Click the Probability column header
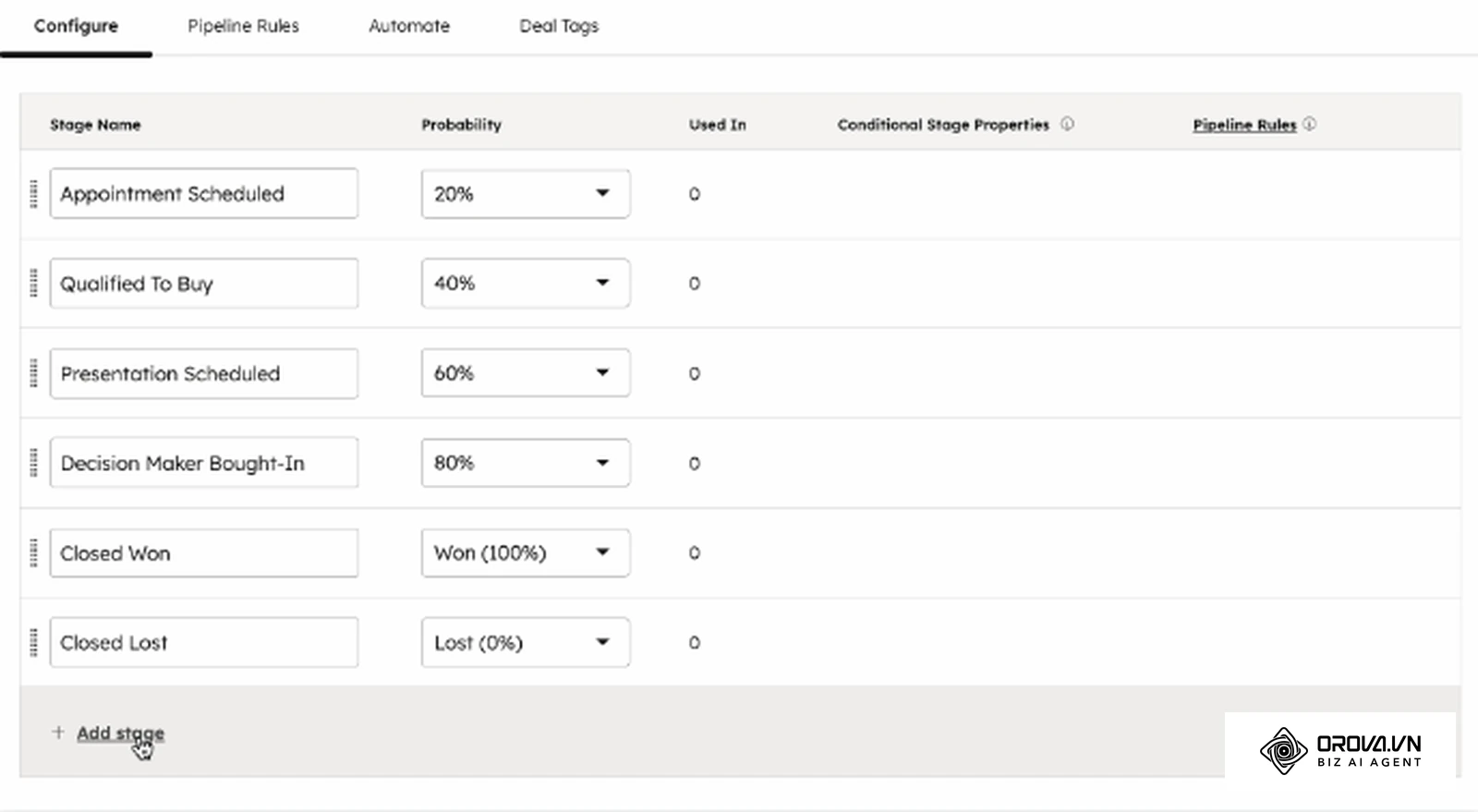Viewport: 1478px width, 812px height. pyautogui.click(x=461, y=125)
